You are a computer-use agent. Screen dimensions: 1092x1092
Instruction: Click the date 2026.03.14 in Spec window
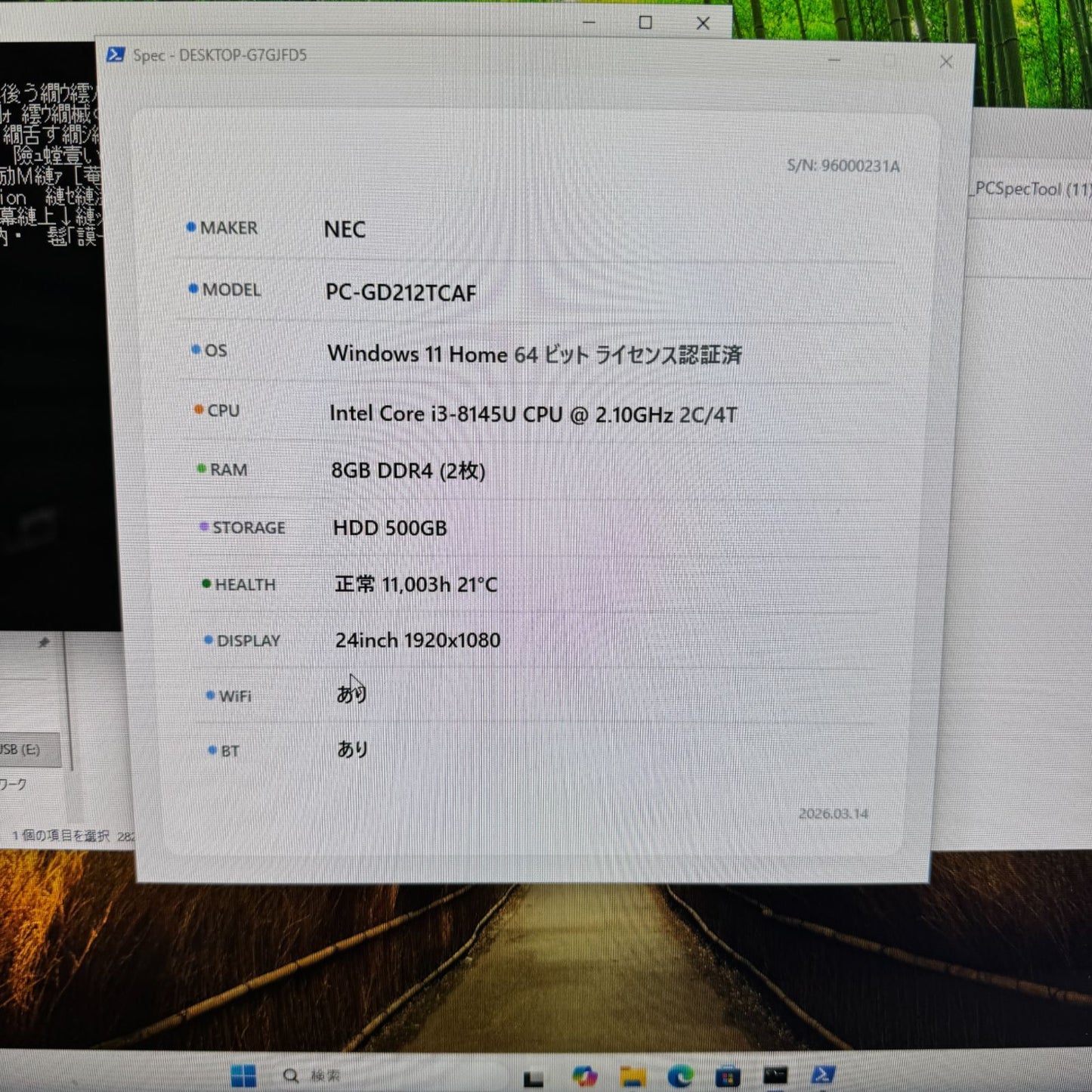pyautogui.click(x=834, y=814)
